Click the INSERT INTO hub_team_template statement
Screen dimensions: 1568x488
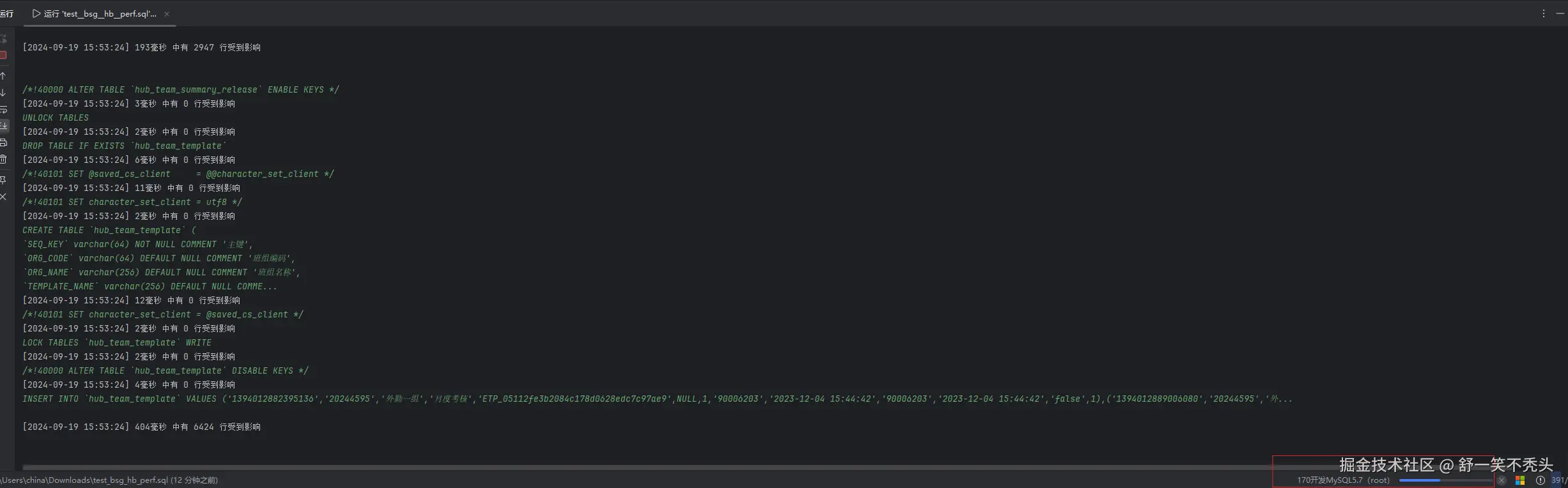(657, 399)
